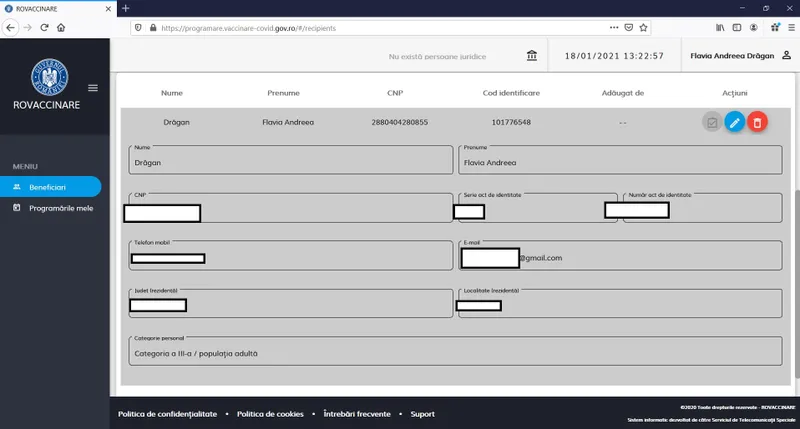Reload the page in browser
Screen dimensions: 800x429
click(45, 28)
